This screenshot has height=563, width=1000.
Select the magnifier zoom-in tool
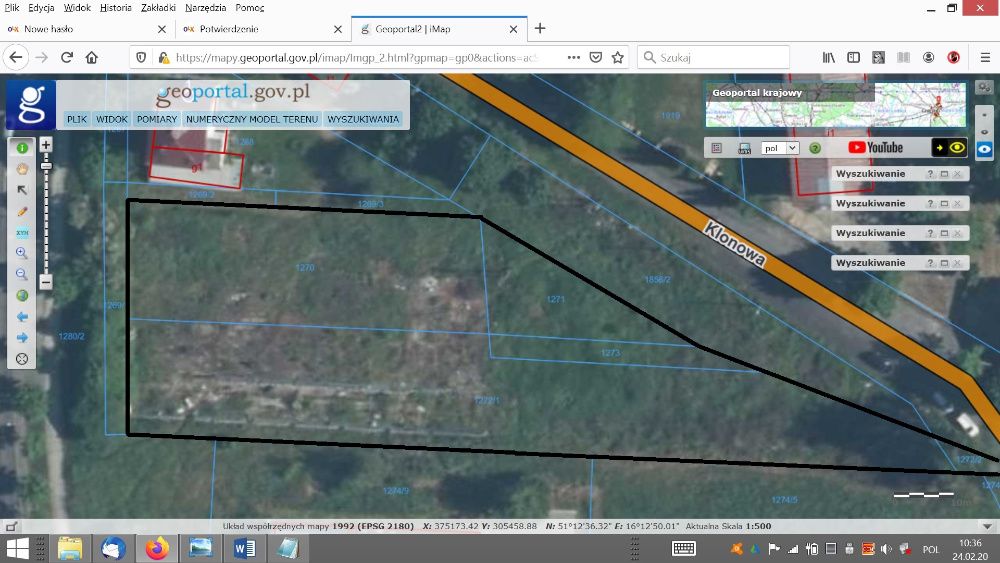pos(22,253)
